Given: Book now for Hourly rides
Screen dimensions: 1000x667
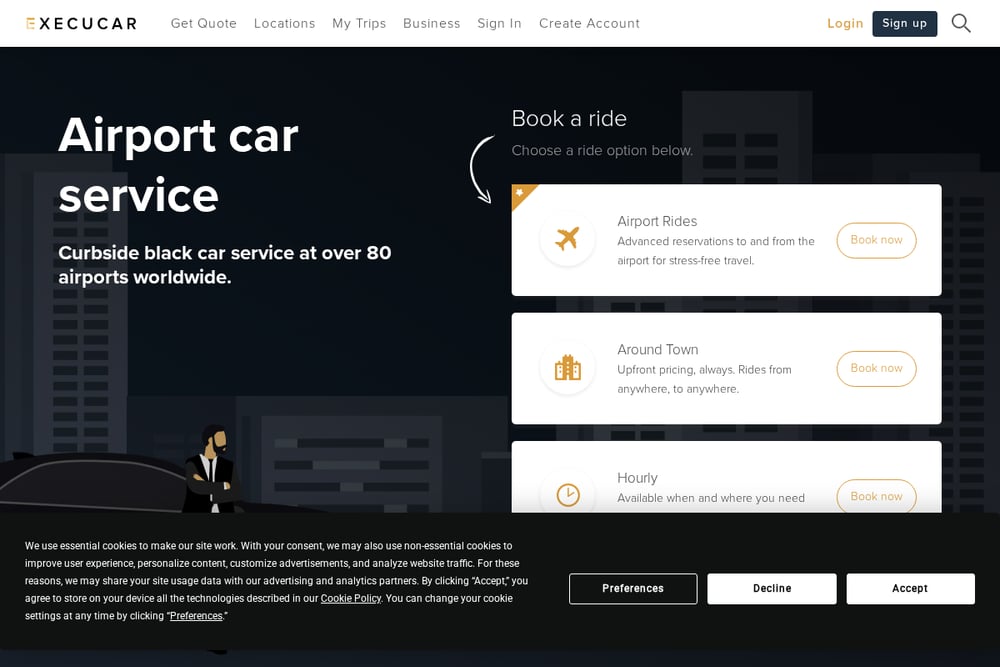Looking at the screenshot, I should (x=876, y=496).
